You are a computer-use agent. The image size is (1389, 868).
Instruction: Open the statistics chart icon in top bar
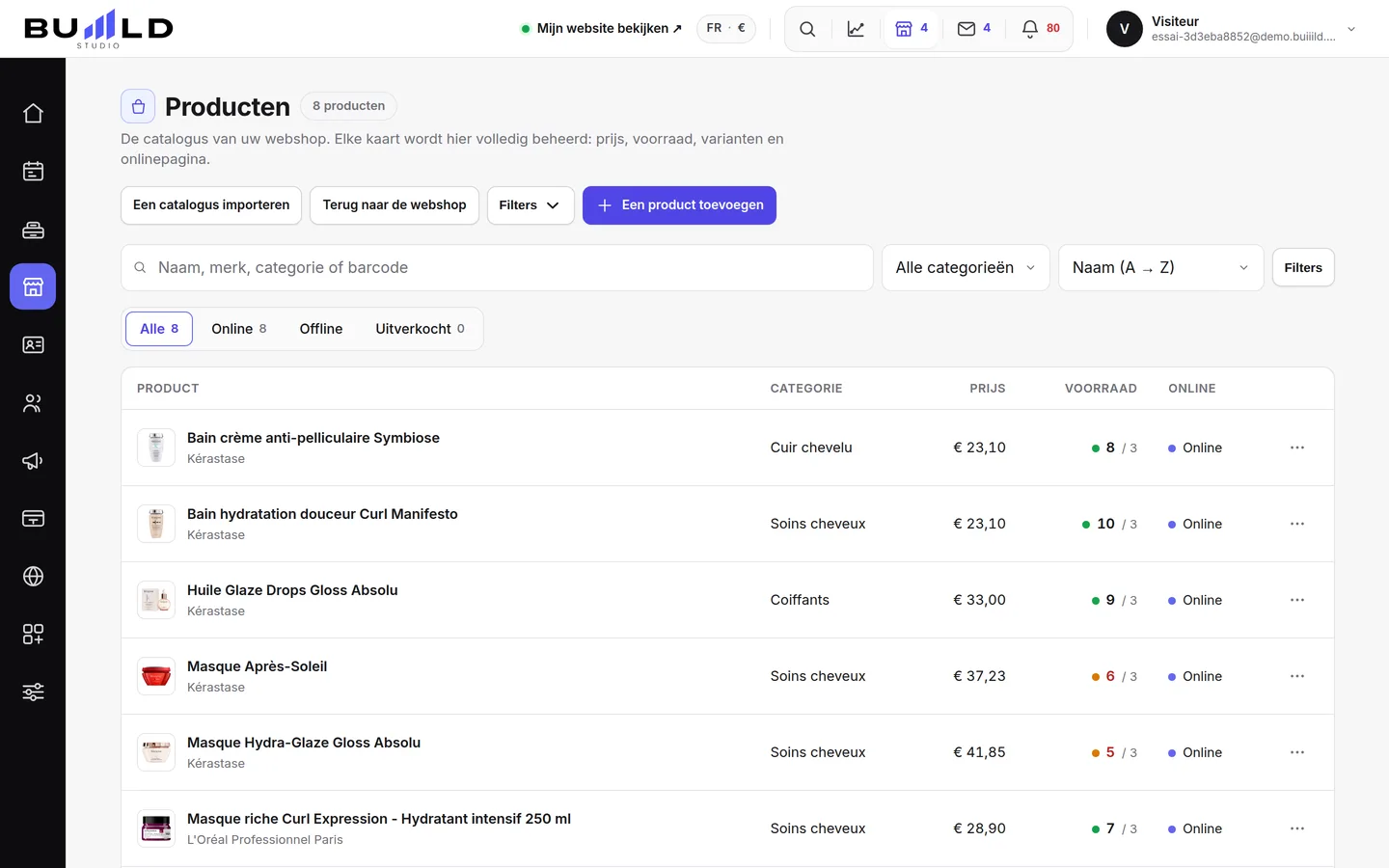point(856,29)
